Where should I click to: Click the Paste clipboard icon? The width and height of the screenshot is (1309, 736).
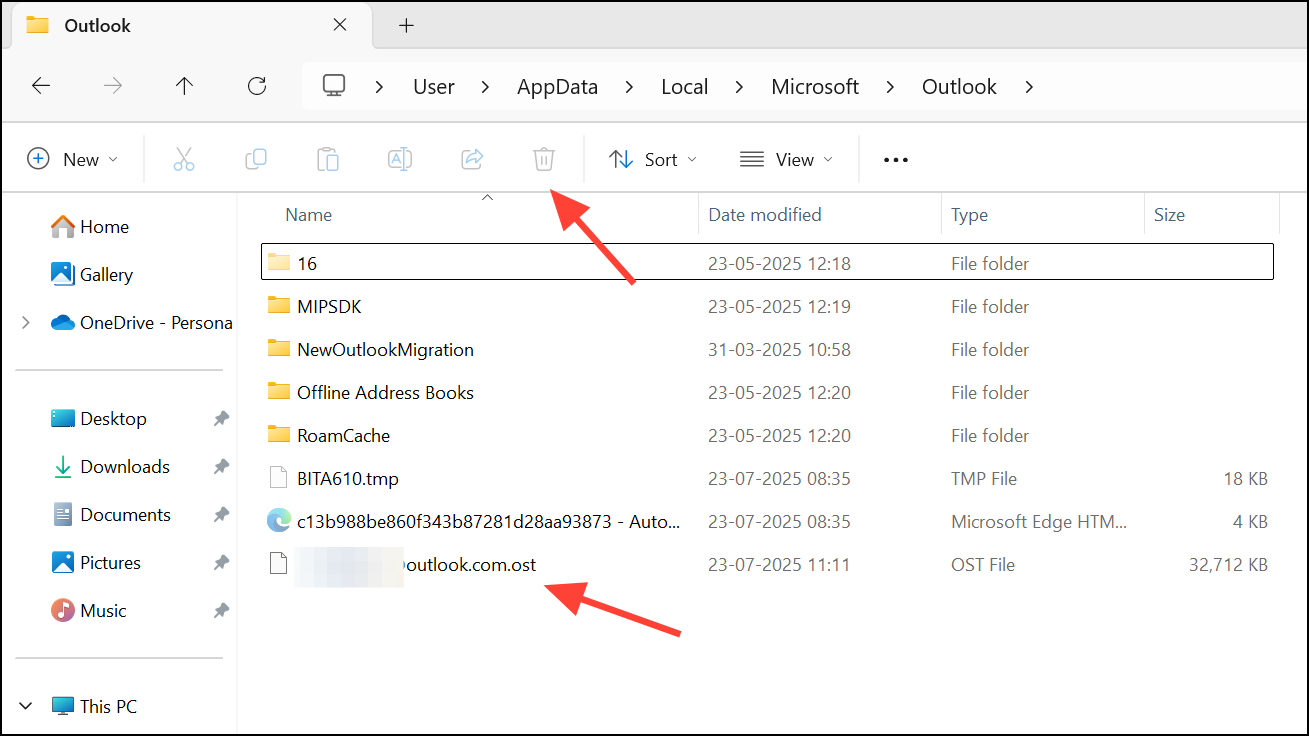coord(328,159)
